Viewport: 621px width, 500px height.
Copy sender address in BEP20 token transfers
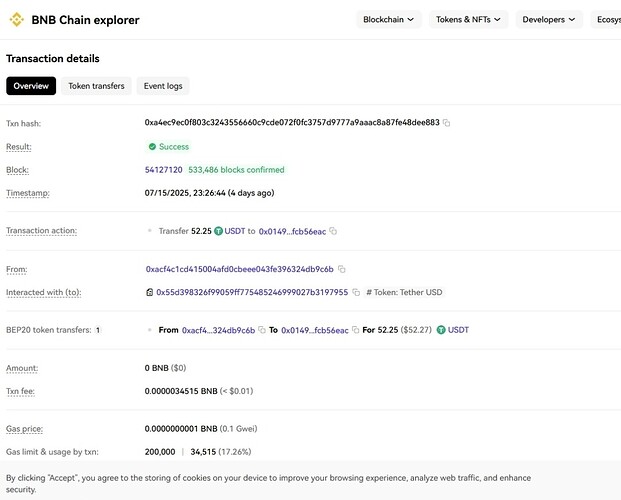pos(261,330)
